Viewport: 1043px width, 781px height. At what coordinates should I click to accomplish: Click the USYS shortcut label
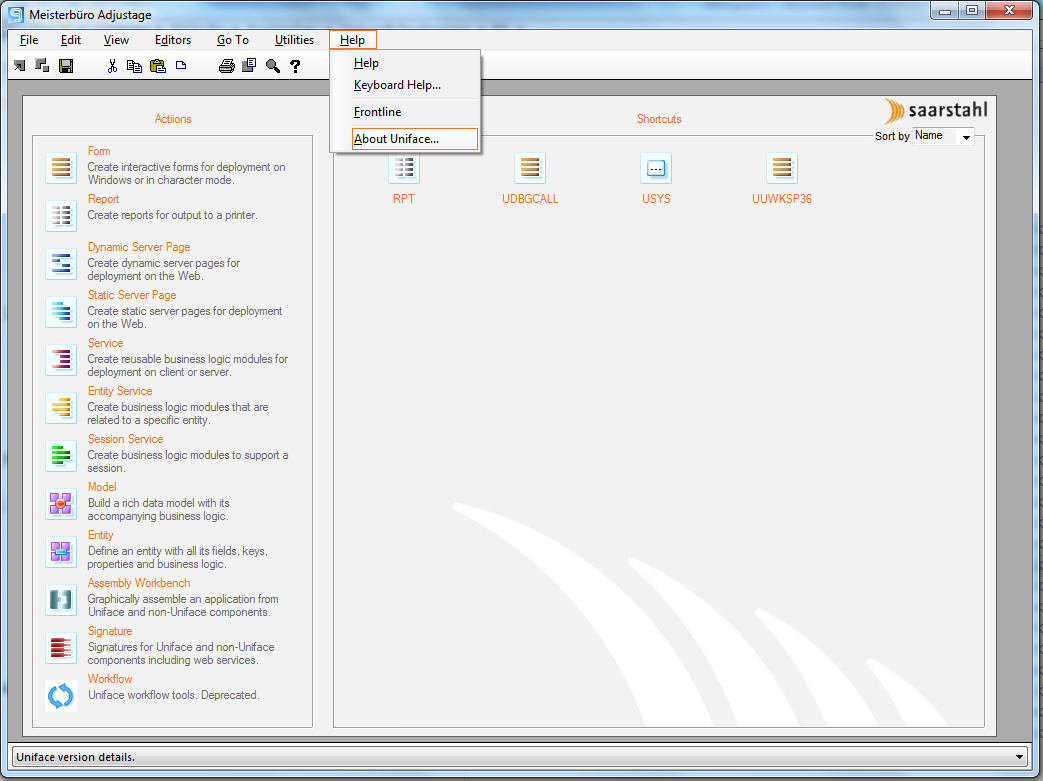click(656, 199)
